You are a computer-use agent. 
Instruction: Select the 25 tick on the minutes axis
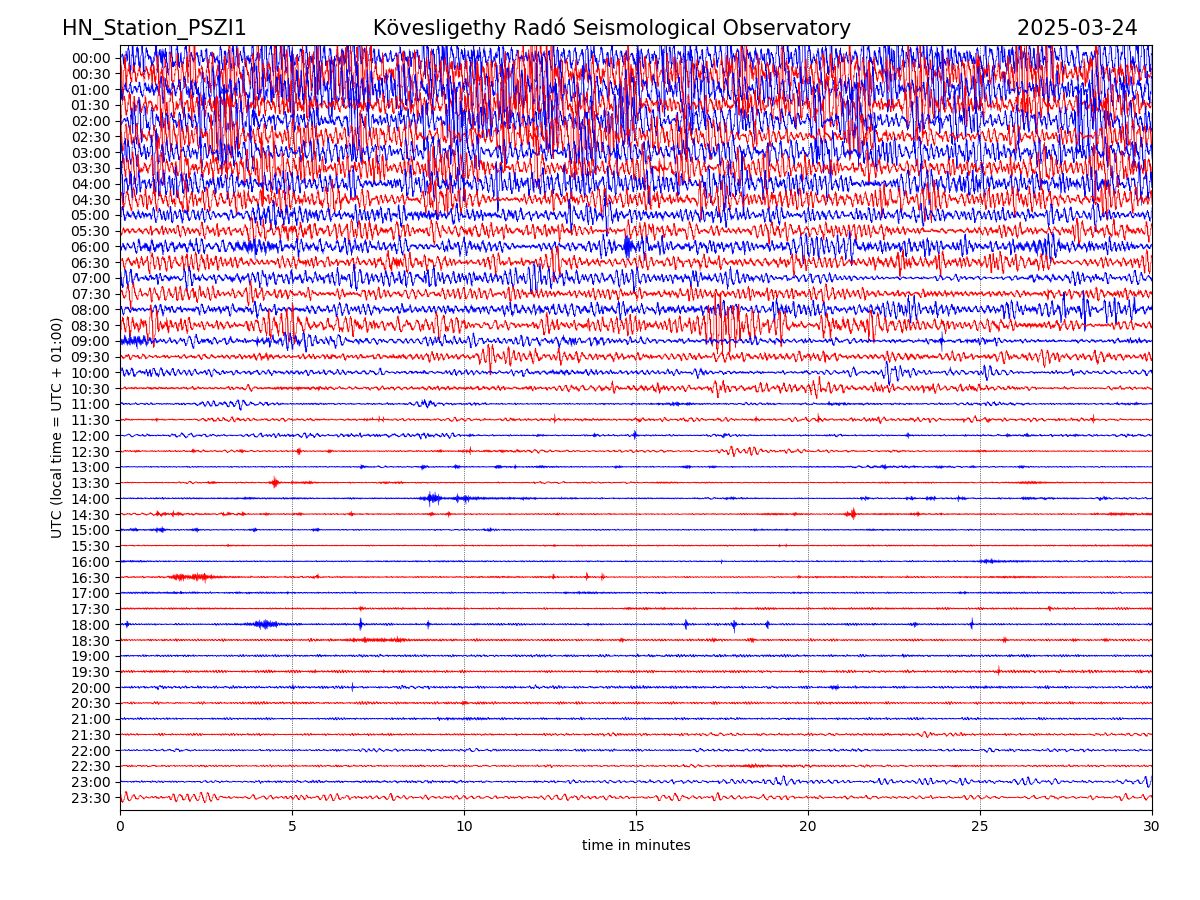pos(980,826)
